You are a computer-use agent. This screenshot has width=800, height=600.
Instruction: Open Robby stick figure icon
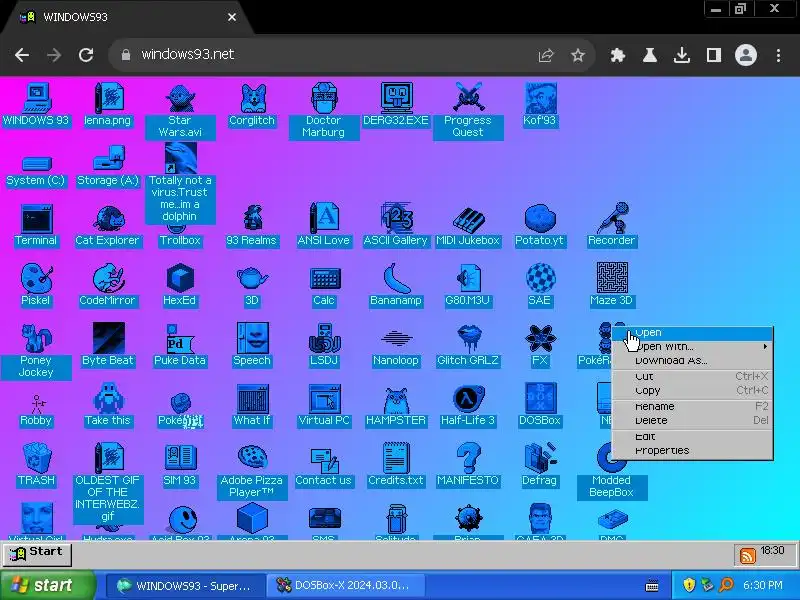tap(37, 404)
